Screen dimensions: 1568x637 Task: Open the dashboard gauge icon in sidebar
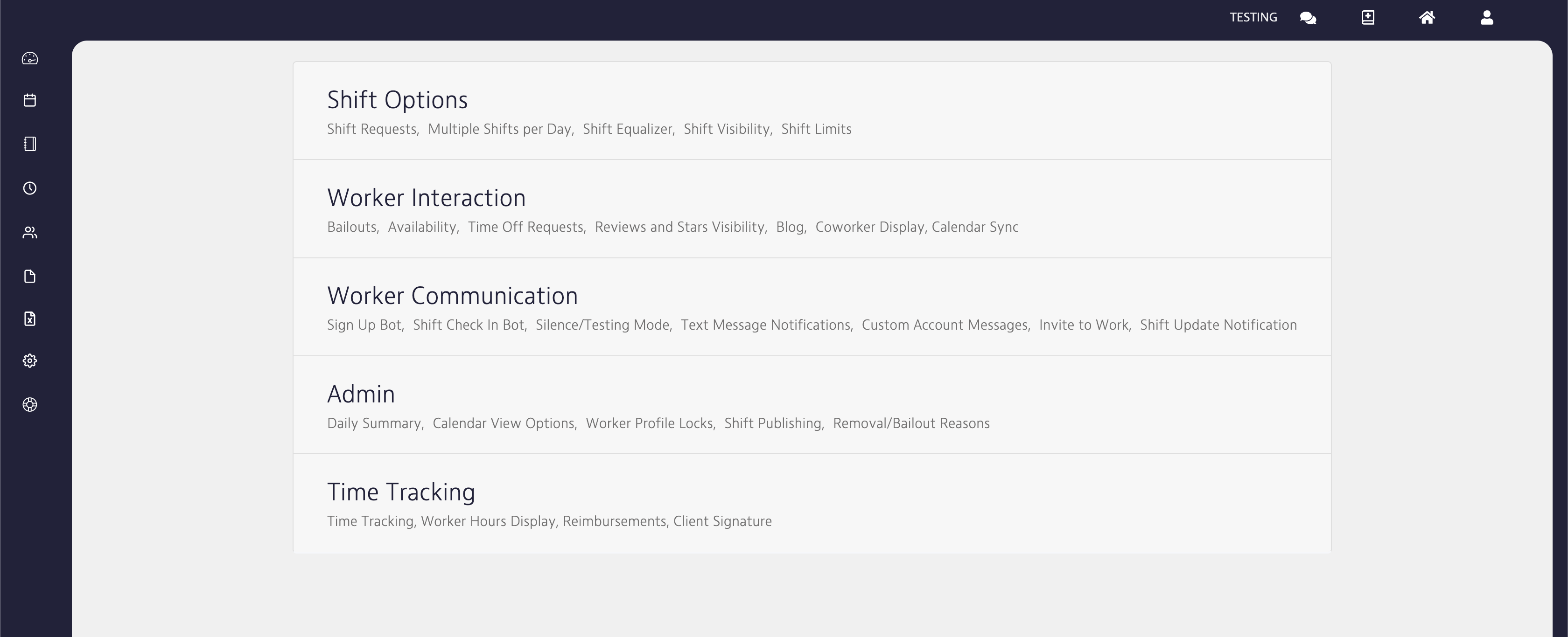click(30, 58)
